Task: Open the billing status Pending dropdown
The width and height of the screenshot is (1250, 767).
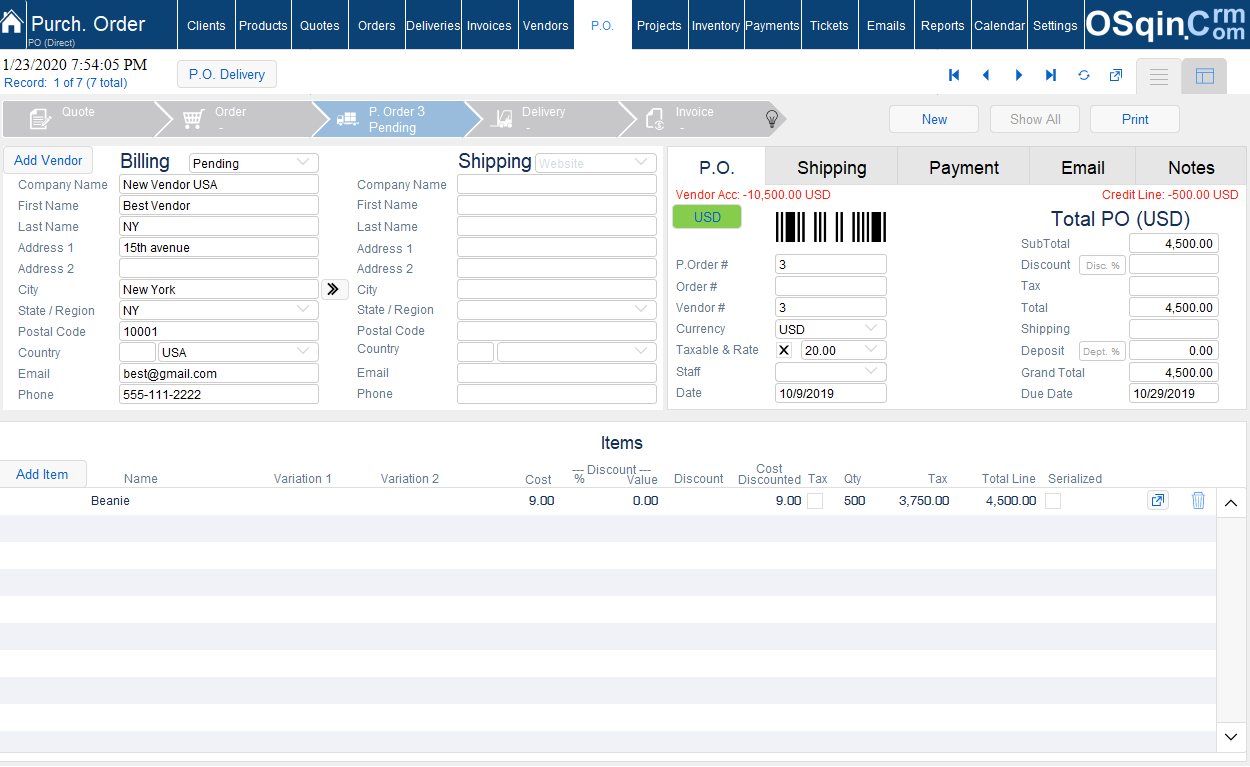Action: (254, 163)
